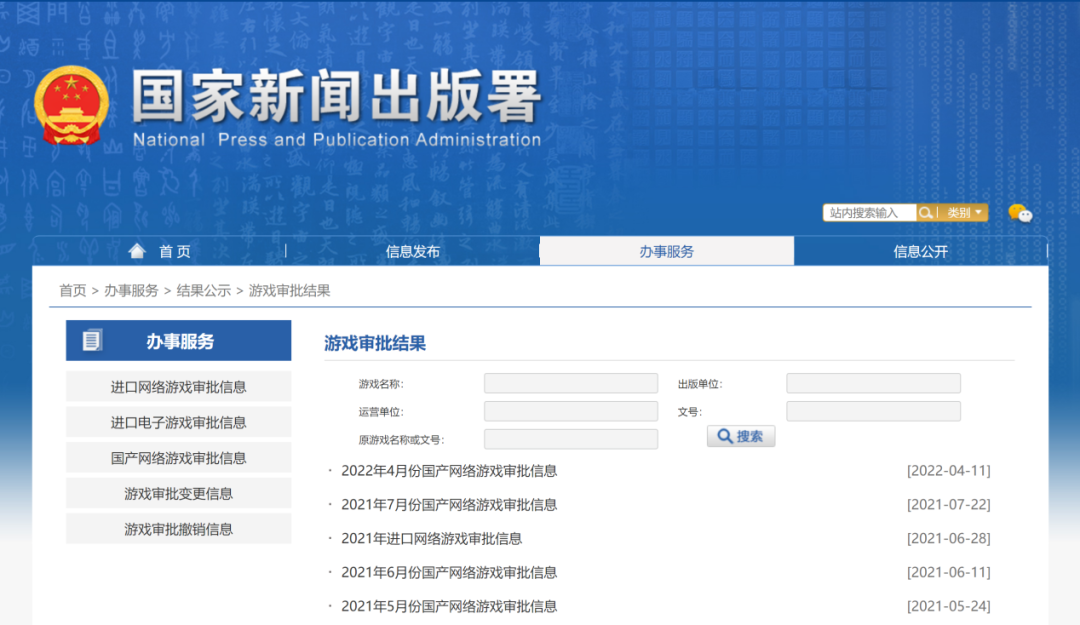Click the house icon beside 首页

coord(137,251)
